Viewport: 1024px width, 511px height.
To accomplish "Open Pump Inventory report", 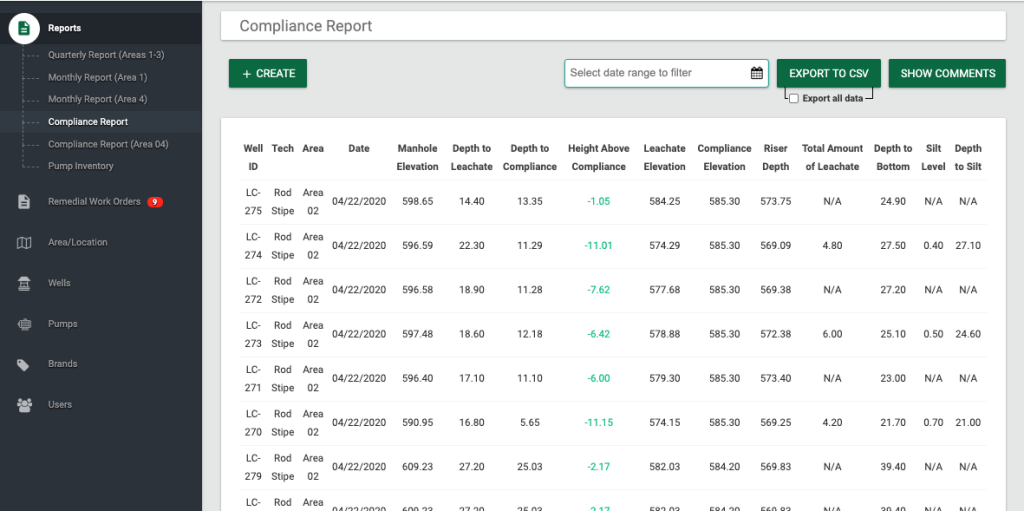I will point(81,166).
